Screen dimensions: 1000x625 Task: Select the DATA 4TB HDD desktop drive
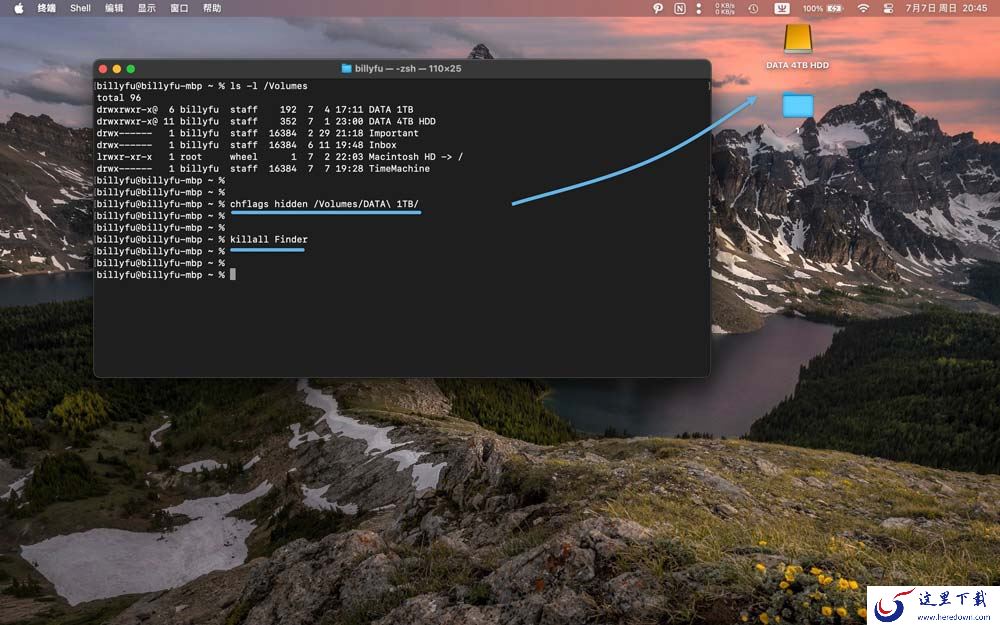click(x=797, y=46)
